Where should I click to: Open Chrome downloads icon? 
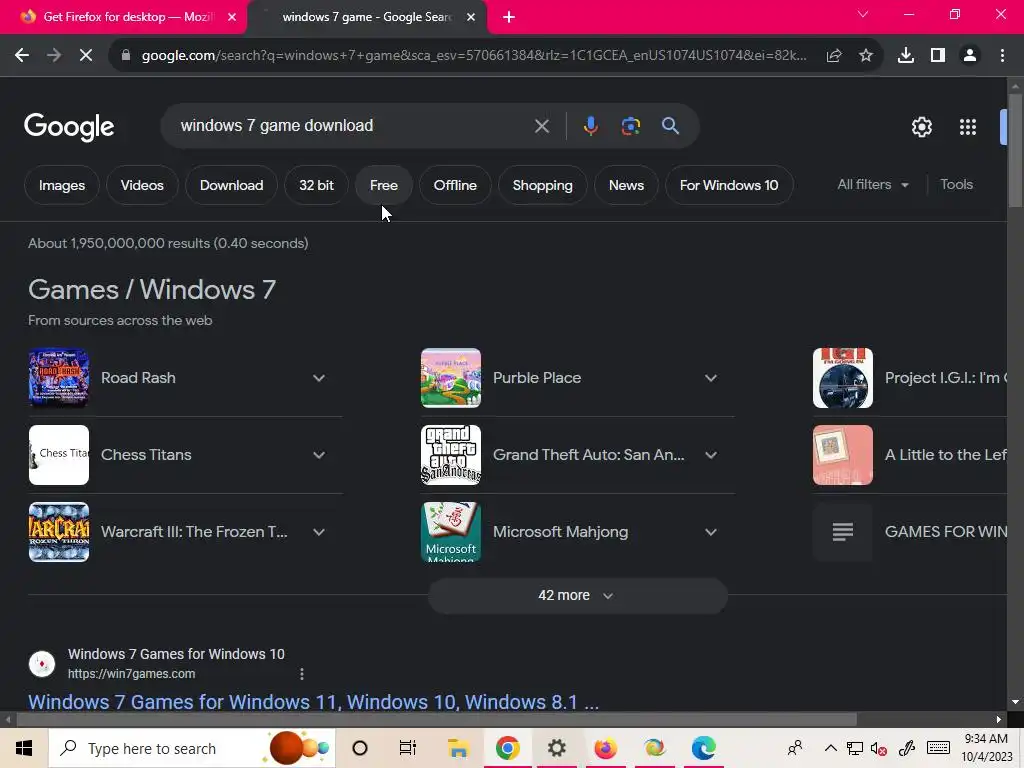click(x=906, y=56)
